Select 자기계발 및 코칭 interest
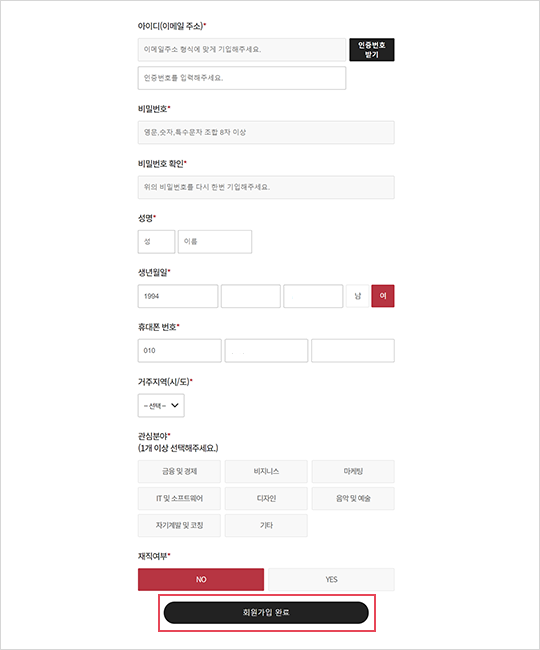This screenshot has height=650, width=540. tap(179, 525)
